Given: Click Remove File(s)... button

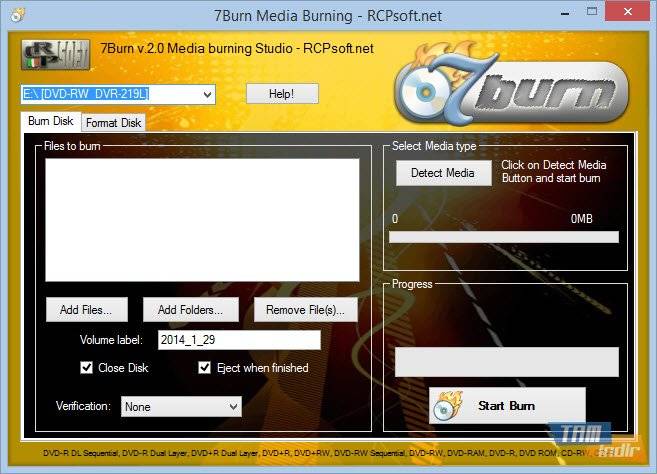Looking at the screenshot, I should (305, 310).
